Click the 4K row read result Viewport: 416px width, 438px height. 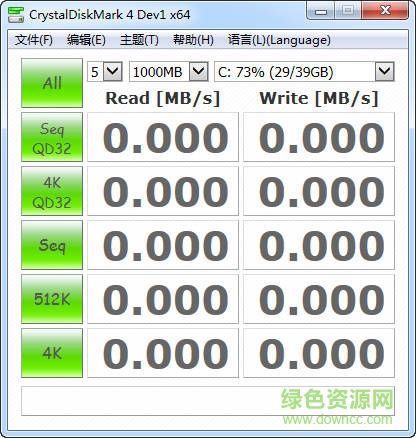click(x=163, y=353)
